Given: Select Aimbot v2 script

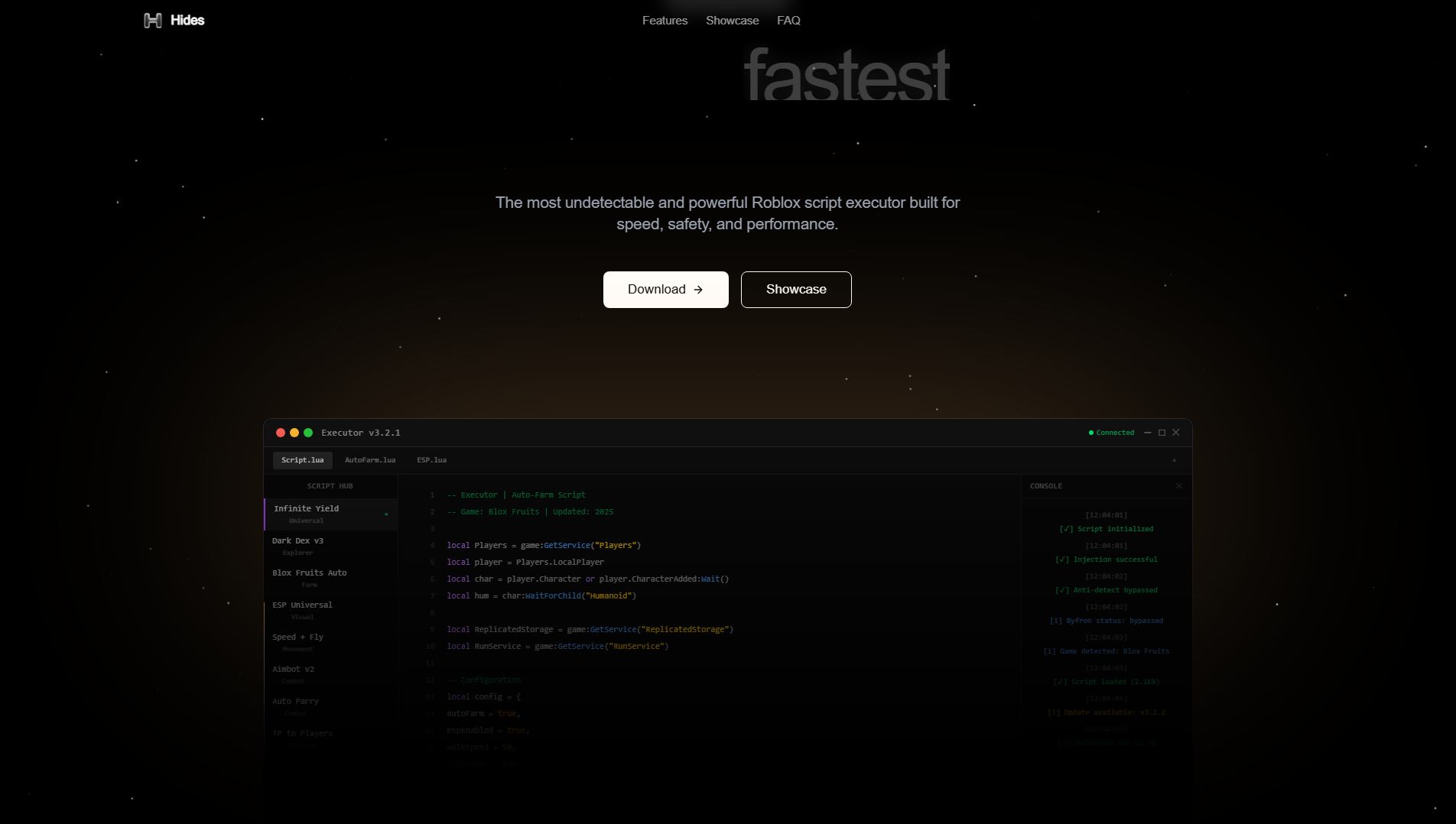Looking at the screenshot, I should pos(330,675).
